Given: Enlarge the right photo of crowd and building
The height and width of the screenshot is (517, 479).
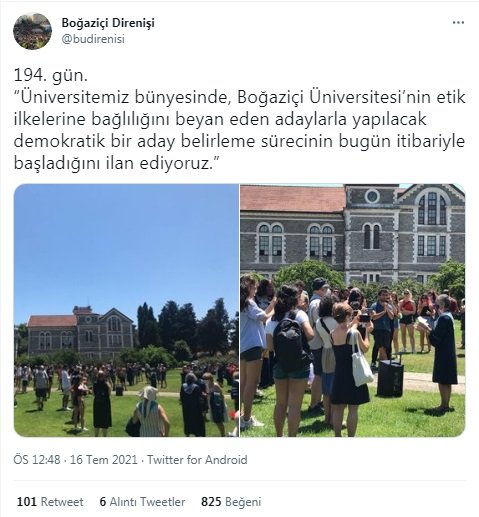Looking at the screenshot, I should click(x=352, y=310).
